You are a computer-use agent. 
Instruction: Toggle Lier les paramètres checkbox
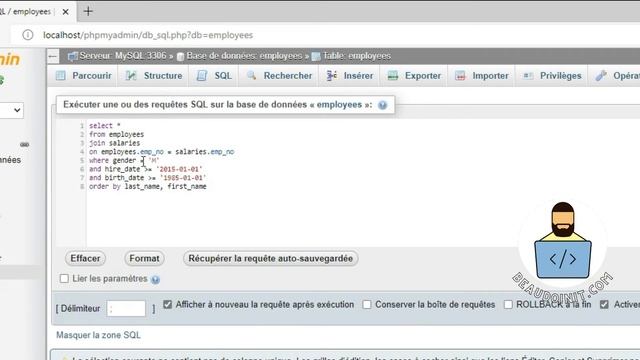[x=64, y=279]
